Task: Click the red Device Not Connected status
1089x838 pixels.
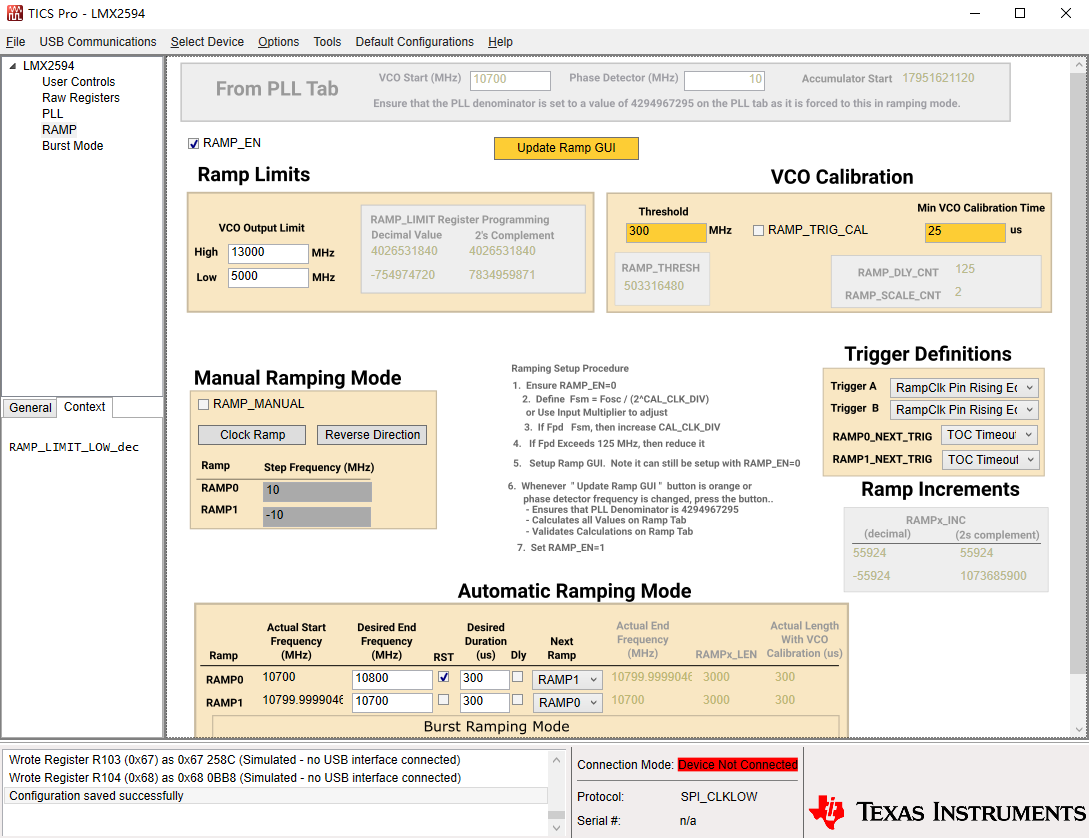Action: tap(738, 764)
